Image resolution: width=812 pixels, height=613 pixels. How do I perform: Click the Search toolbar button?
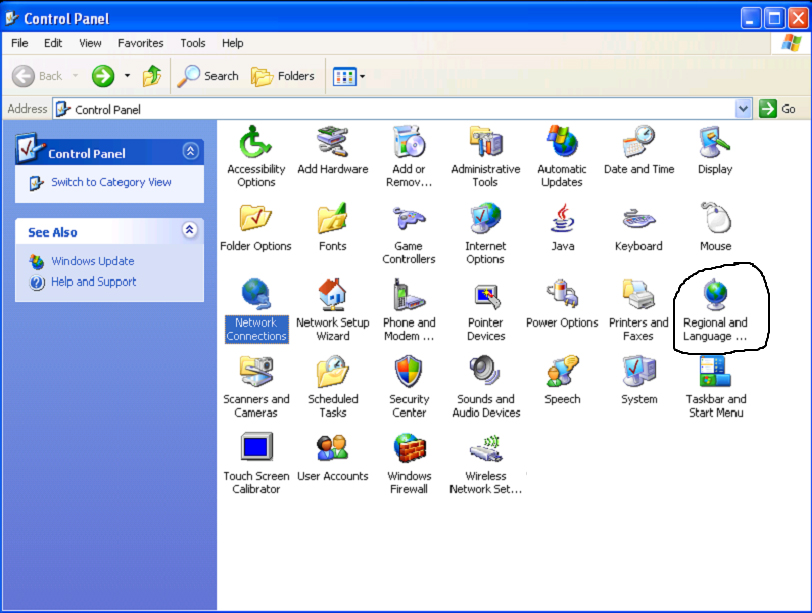(208, 76)
